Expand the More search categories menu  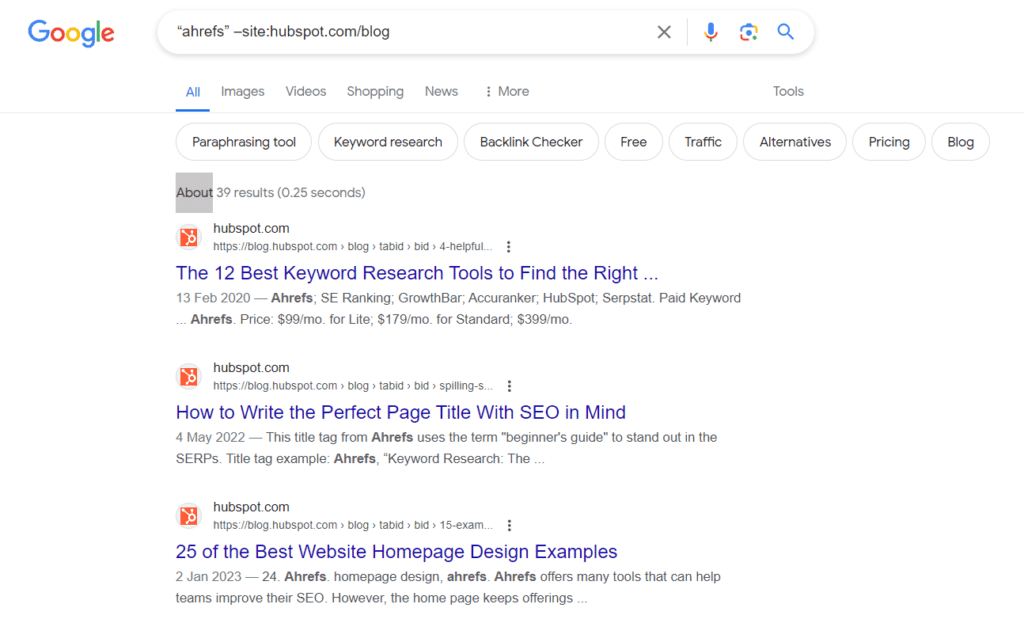[507, 91]
